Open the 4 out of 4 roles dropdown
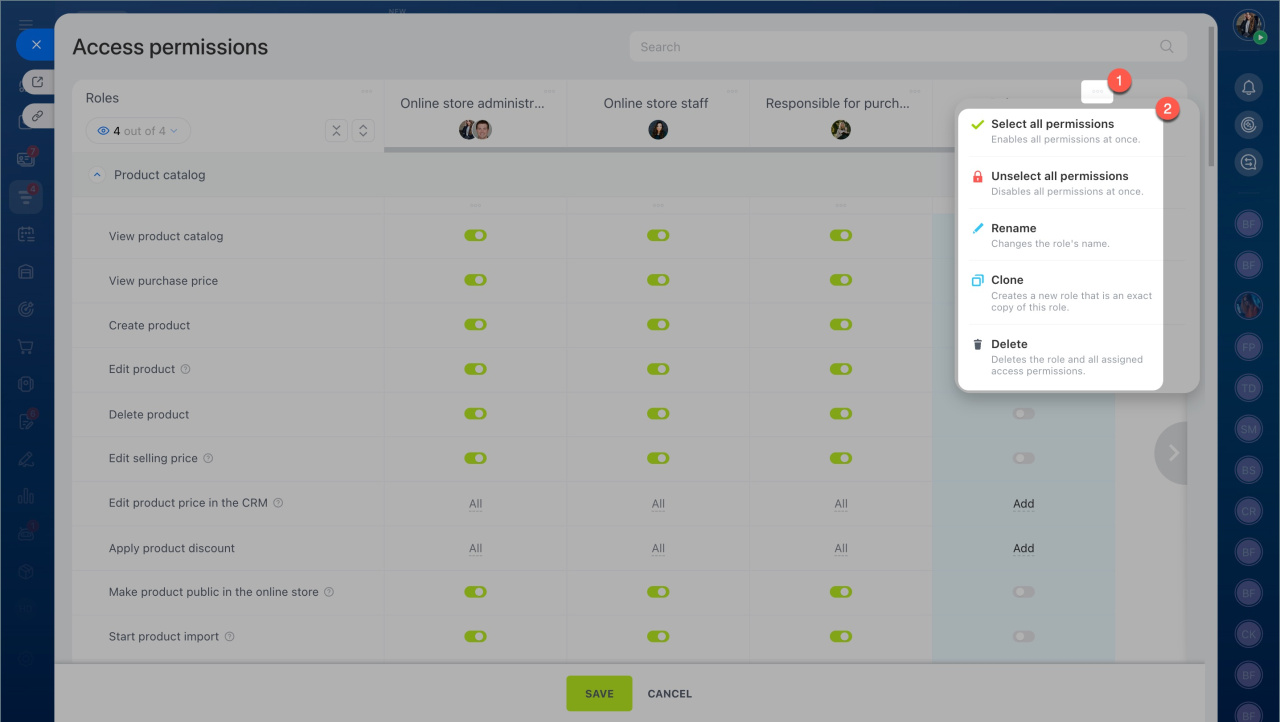 tap(138, 131)
